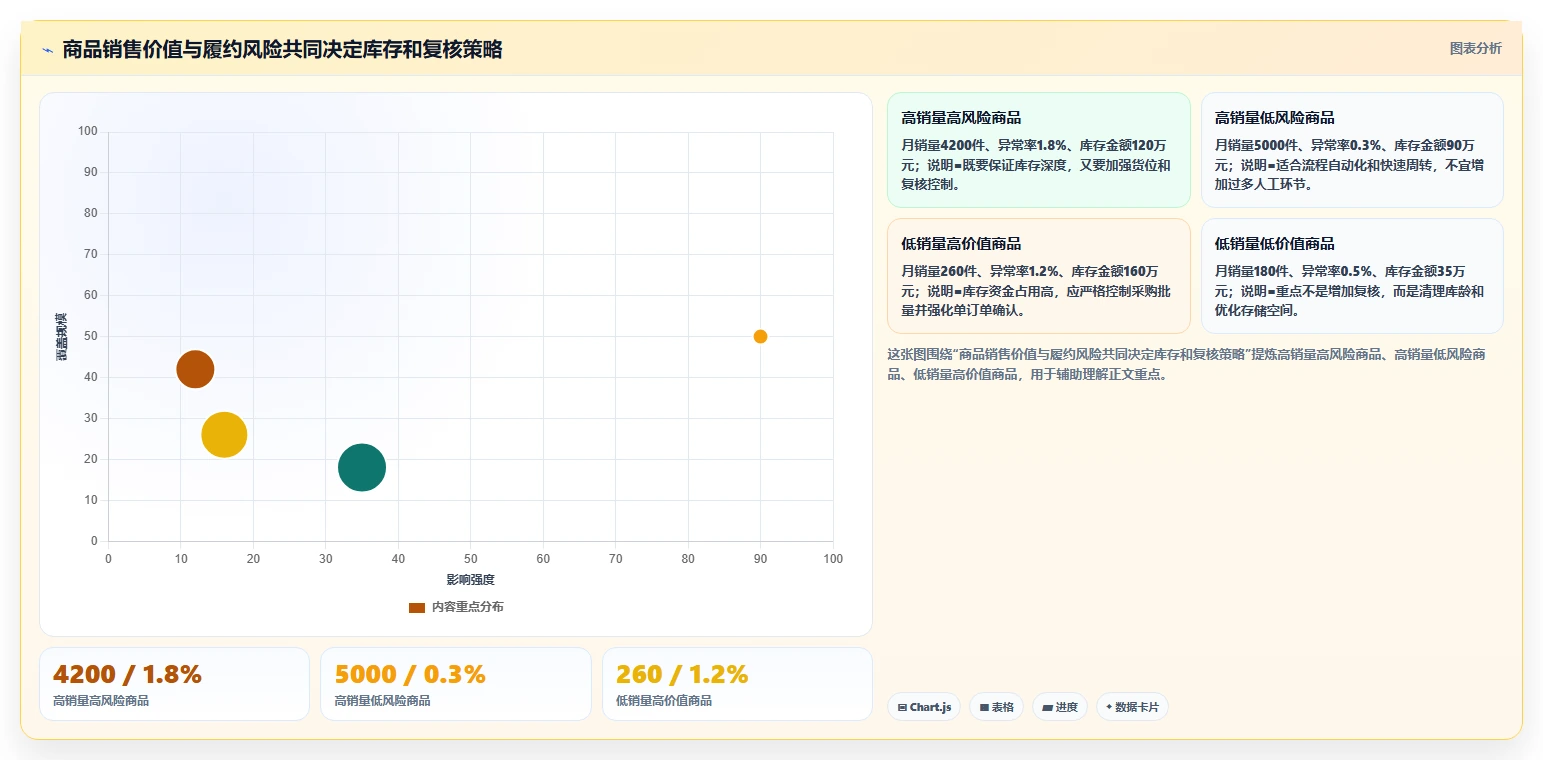
Task: Click the 低销量高价值商品 label under 260 / 1.2%
Action: 664,701
